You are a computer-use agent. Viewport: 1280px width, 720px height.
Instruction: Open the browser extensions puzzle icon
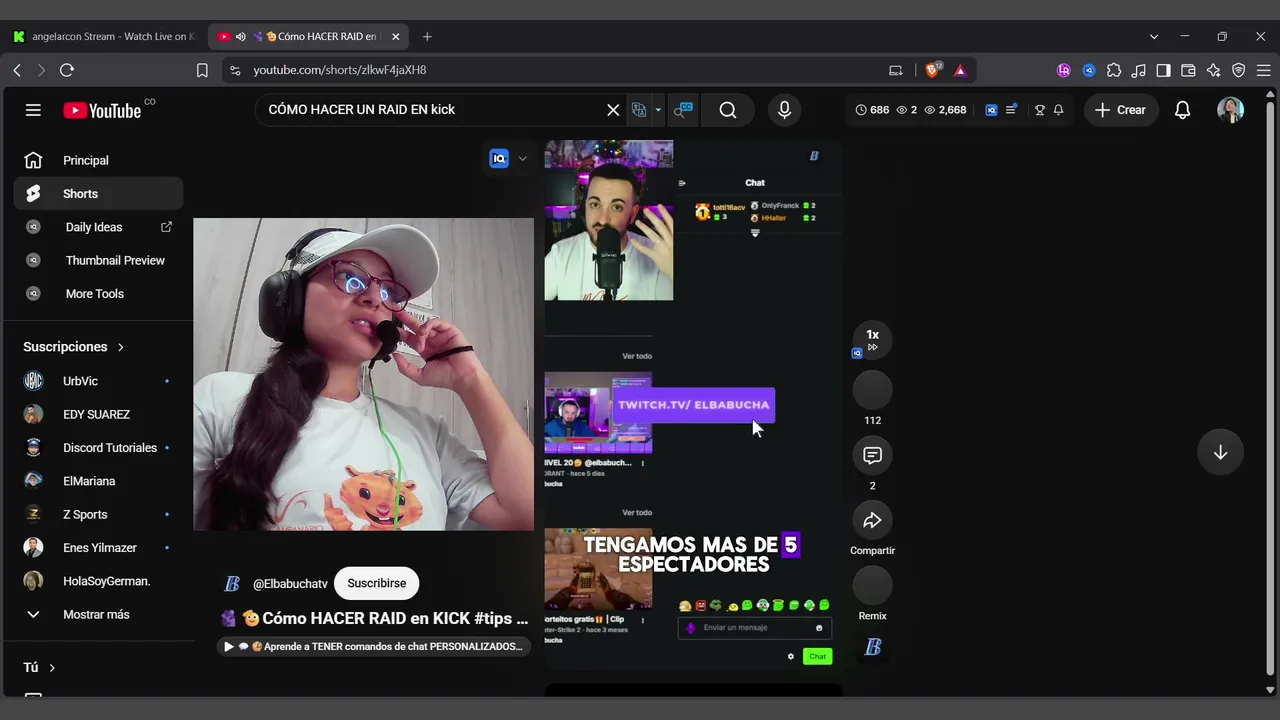(1114, 70)
